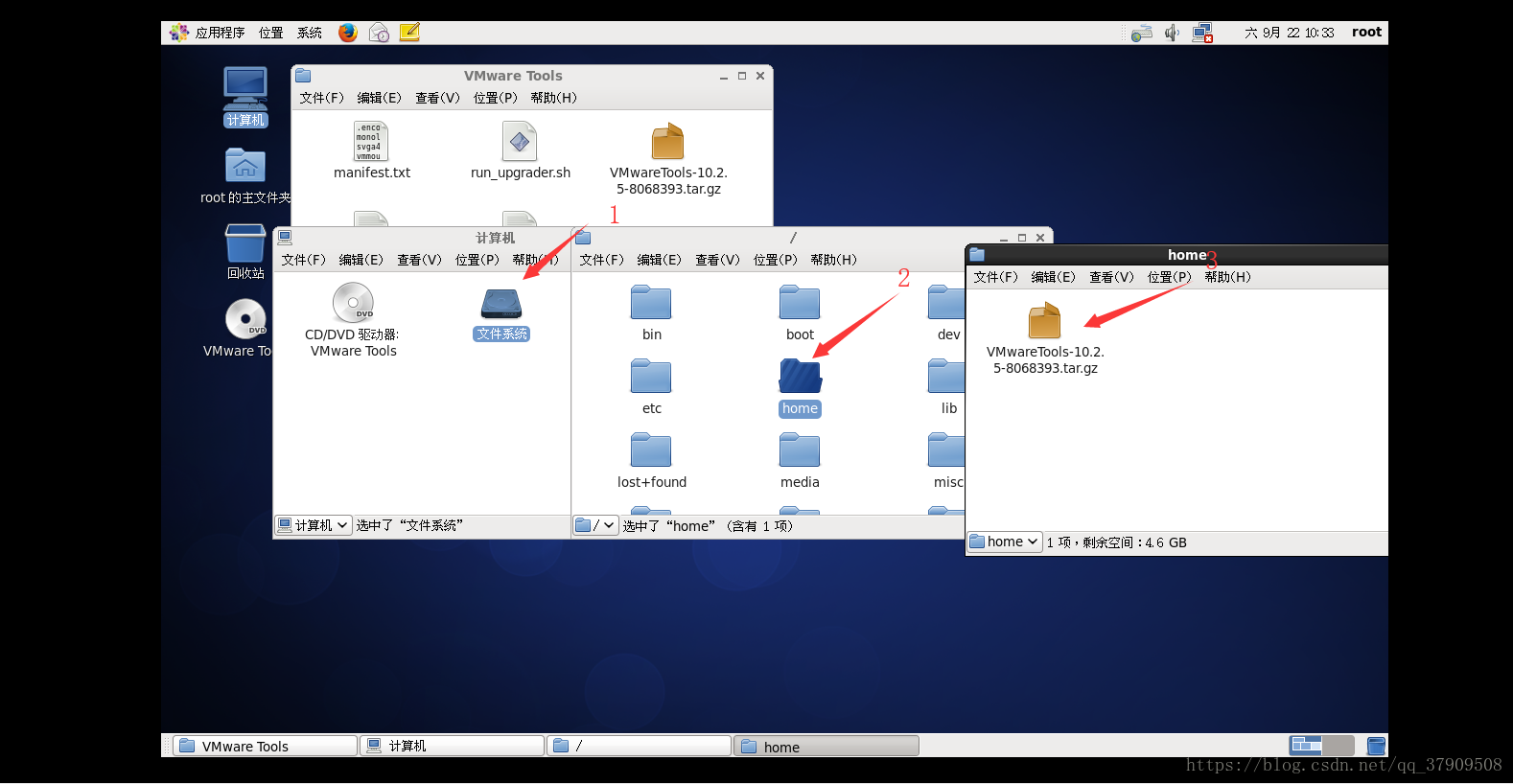Select VMwareTools tar.gz in home window

[1045, 338]
